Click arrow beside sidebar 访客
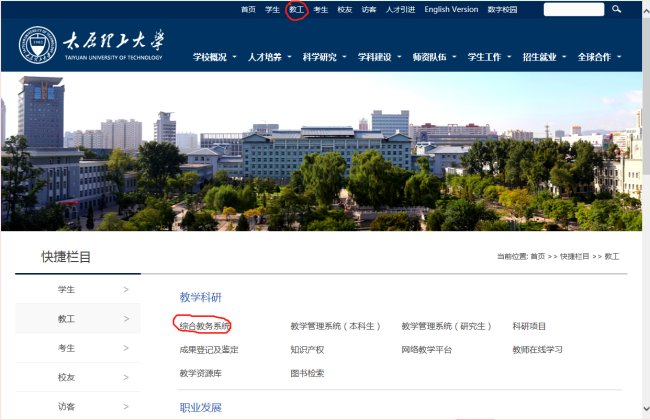Screen dimensions: 650x420 pos(126,406)
